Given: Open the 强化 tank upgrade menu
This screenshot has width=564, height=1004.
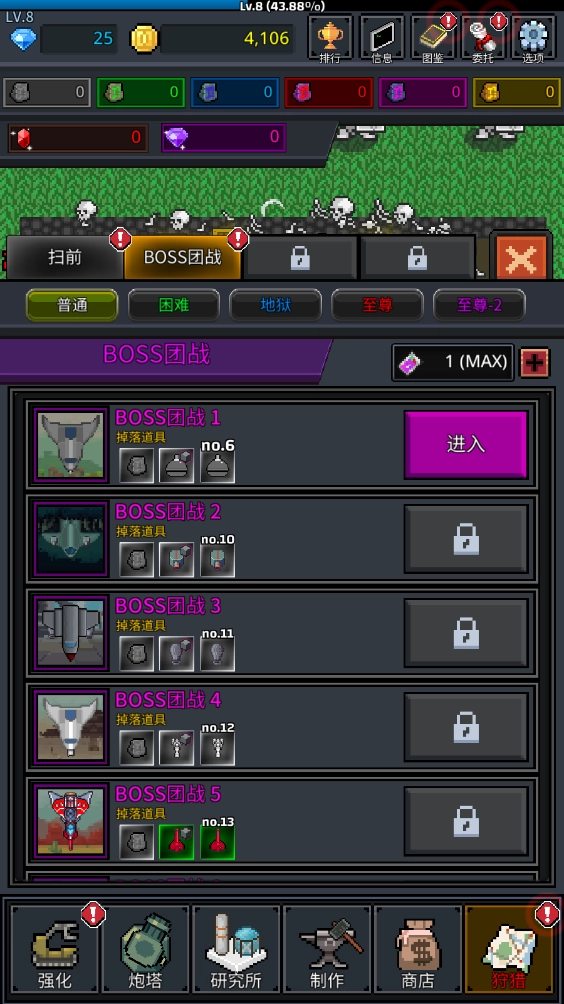Looking at the screenshot, I should [x=55, y=950].
